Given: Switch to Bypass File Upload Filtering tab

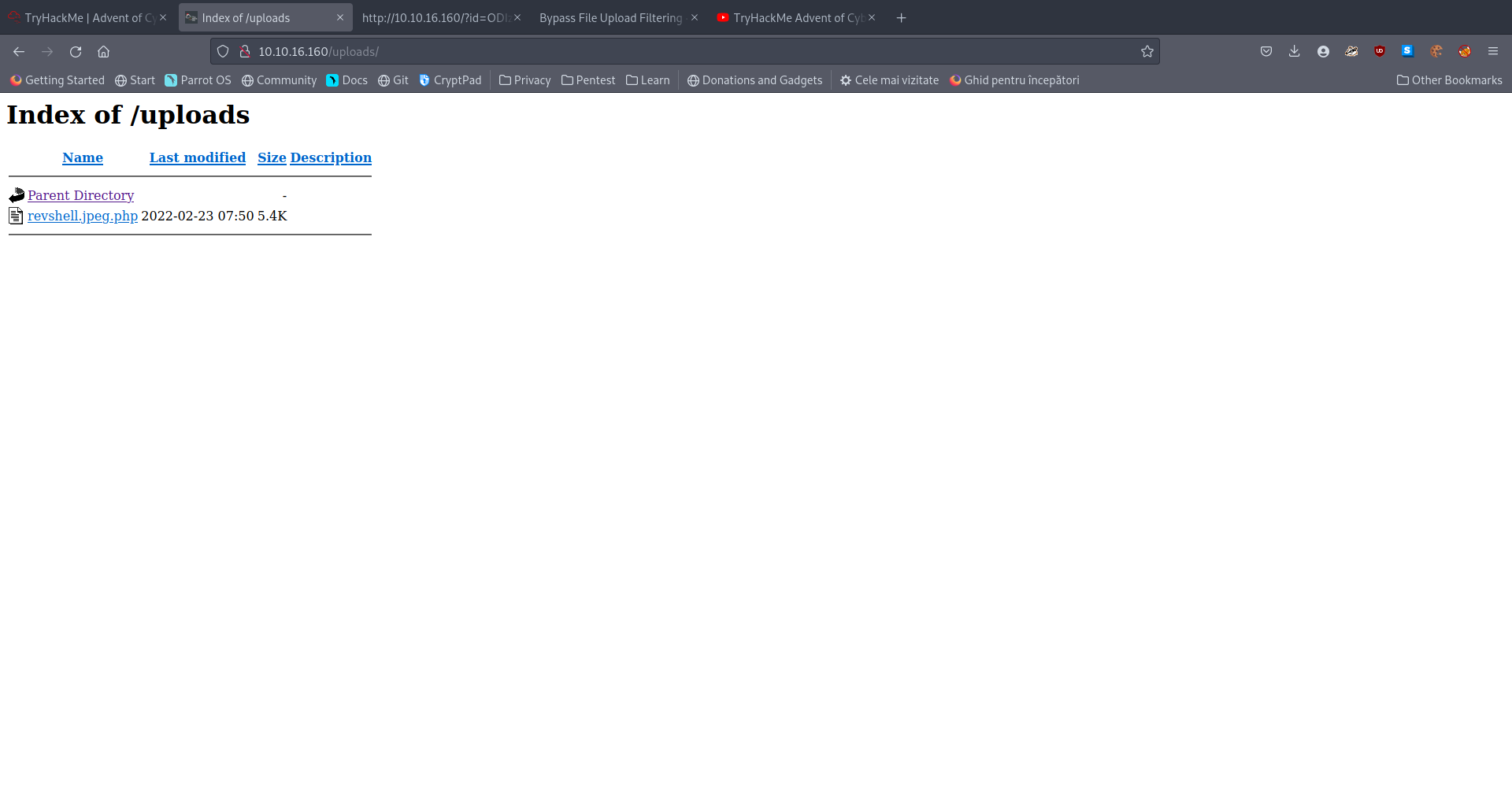Looking at the screenshot, I should [610, 18].
